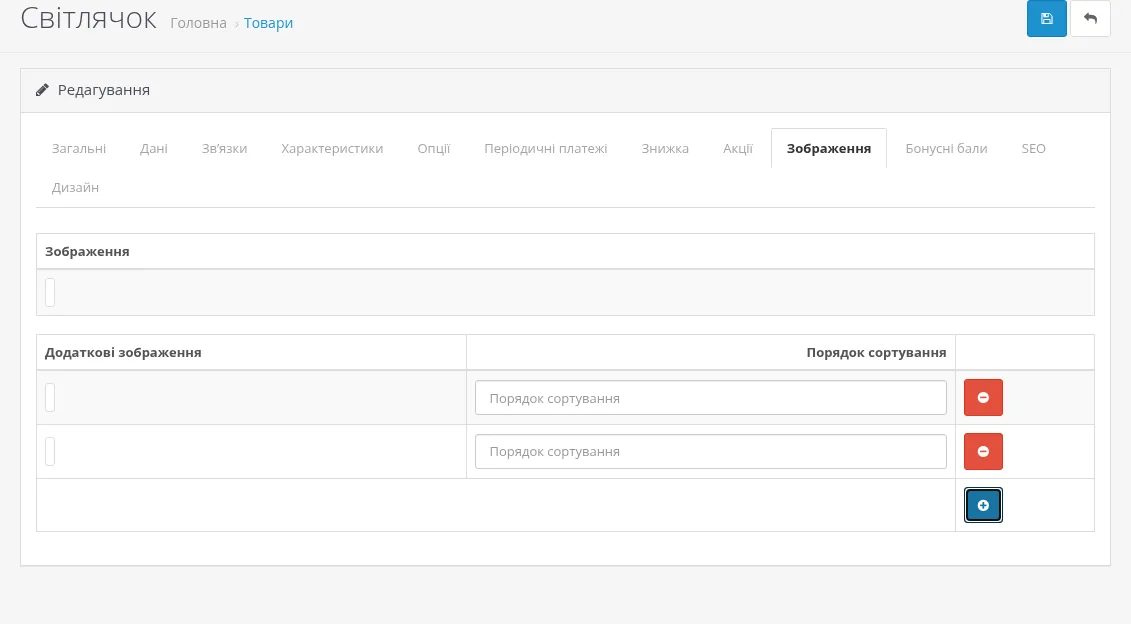Switch to the Дані tab
Image resolution: width=1131 pixels, height=624 pixels.
pyautogui.click(x=154, y=149)
